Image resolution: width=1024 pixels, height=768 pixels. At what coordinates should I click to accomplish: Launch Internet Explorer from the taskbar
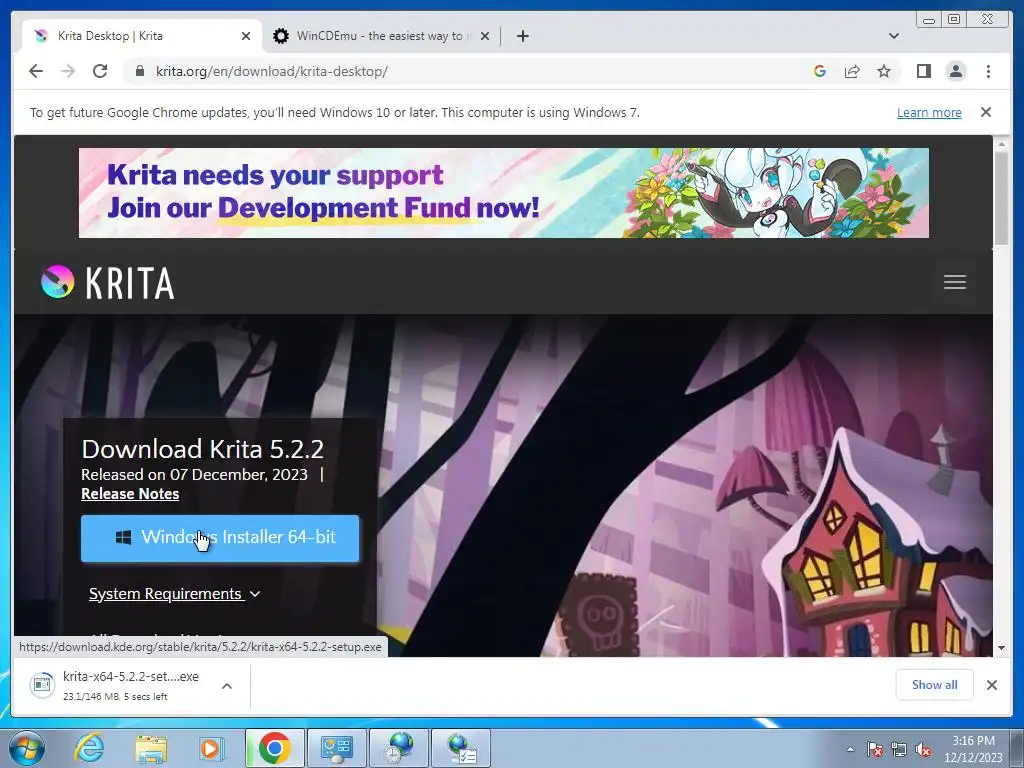tap(89, 748)
